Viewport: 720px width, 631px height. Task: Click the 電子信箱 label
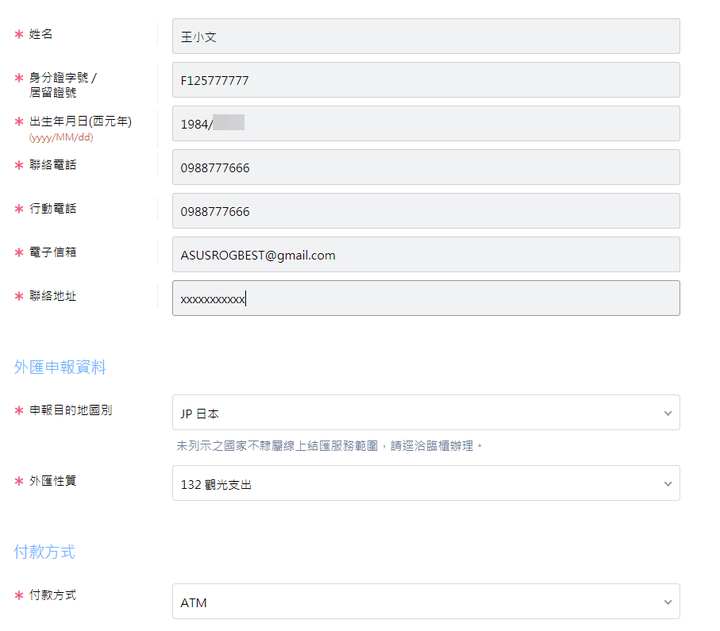[53, 252]
